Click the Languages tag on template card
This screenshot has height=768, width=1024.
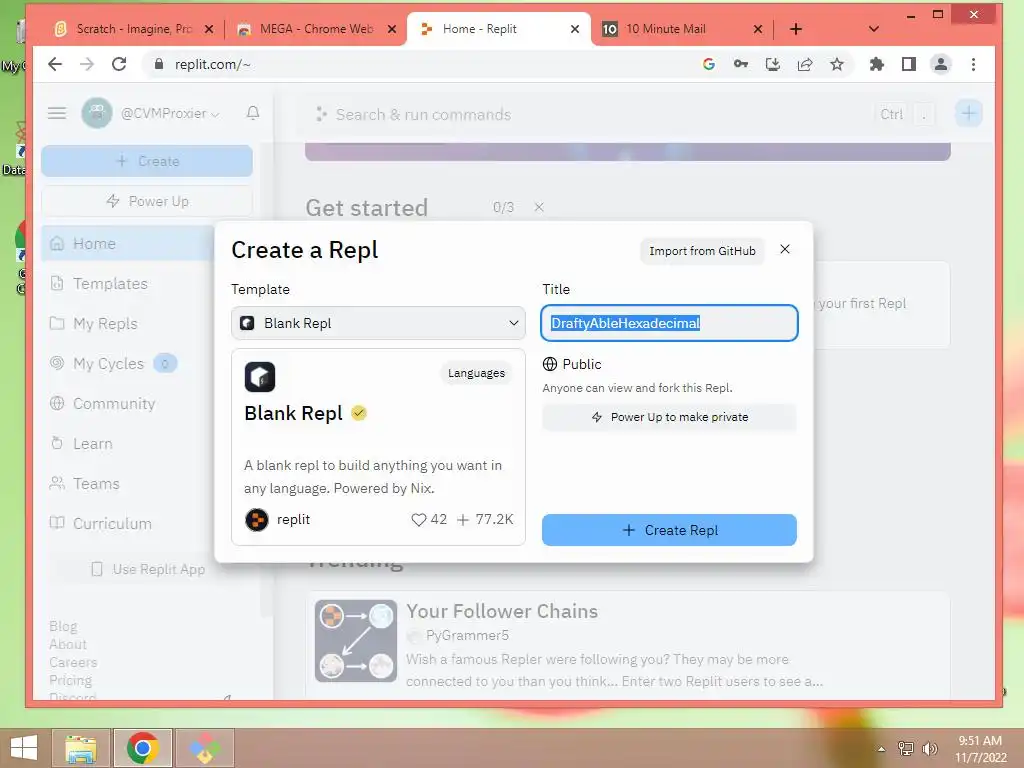tap(476, 373)
